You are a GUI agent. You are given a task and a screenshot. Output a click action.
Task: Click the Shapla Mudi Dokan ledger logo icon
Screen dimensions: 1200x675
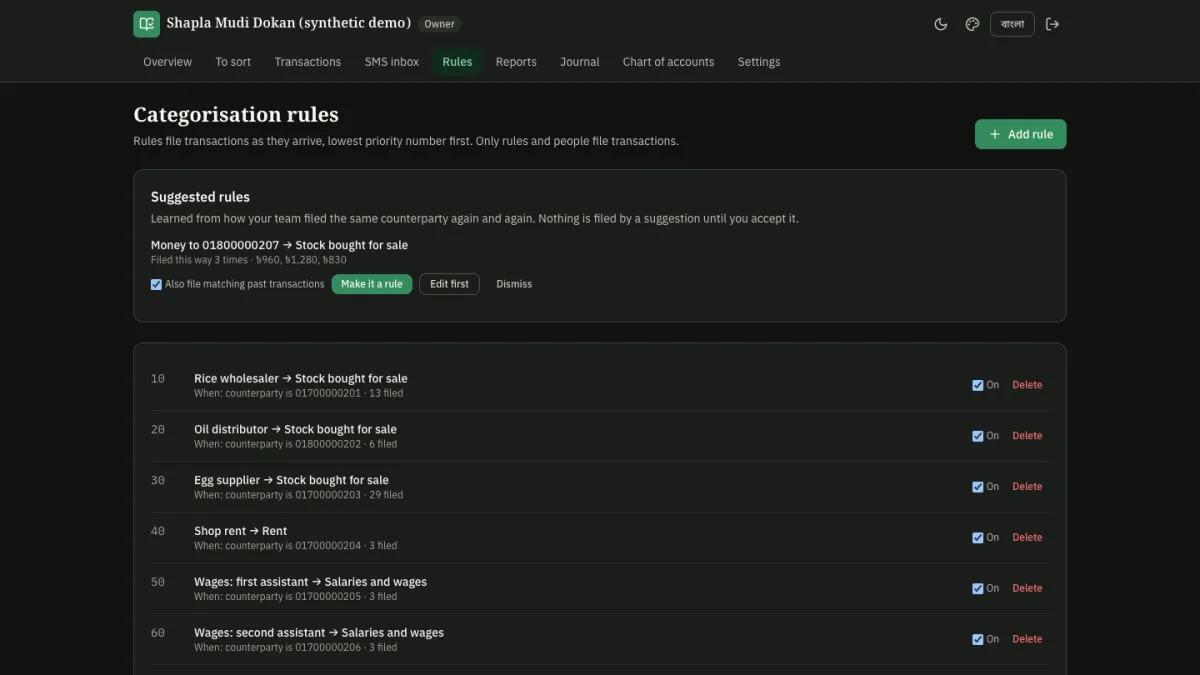click(146, 24)
